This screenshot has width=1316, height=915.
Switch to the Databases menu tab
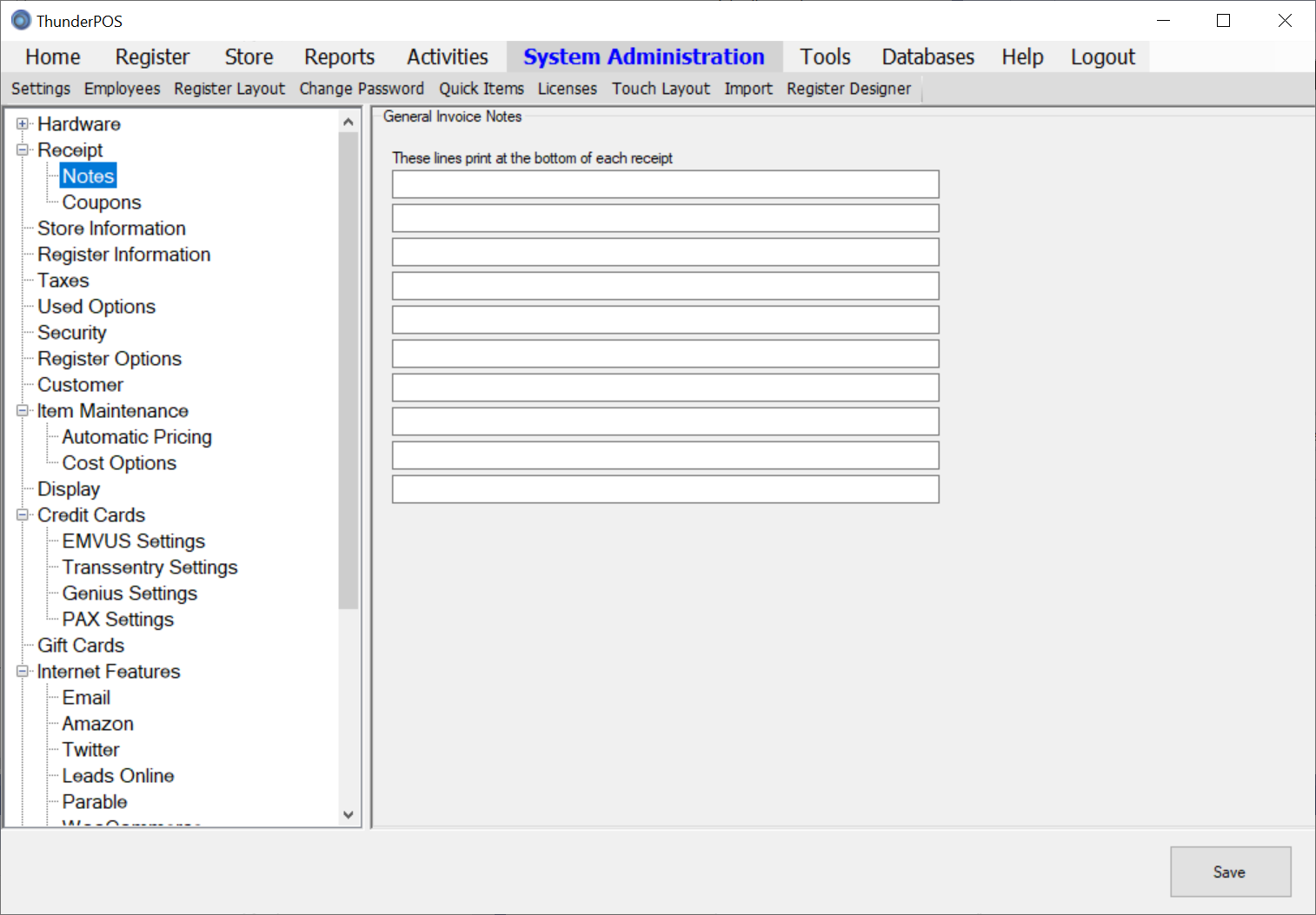point(927,57)
